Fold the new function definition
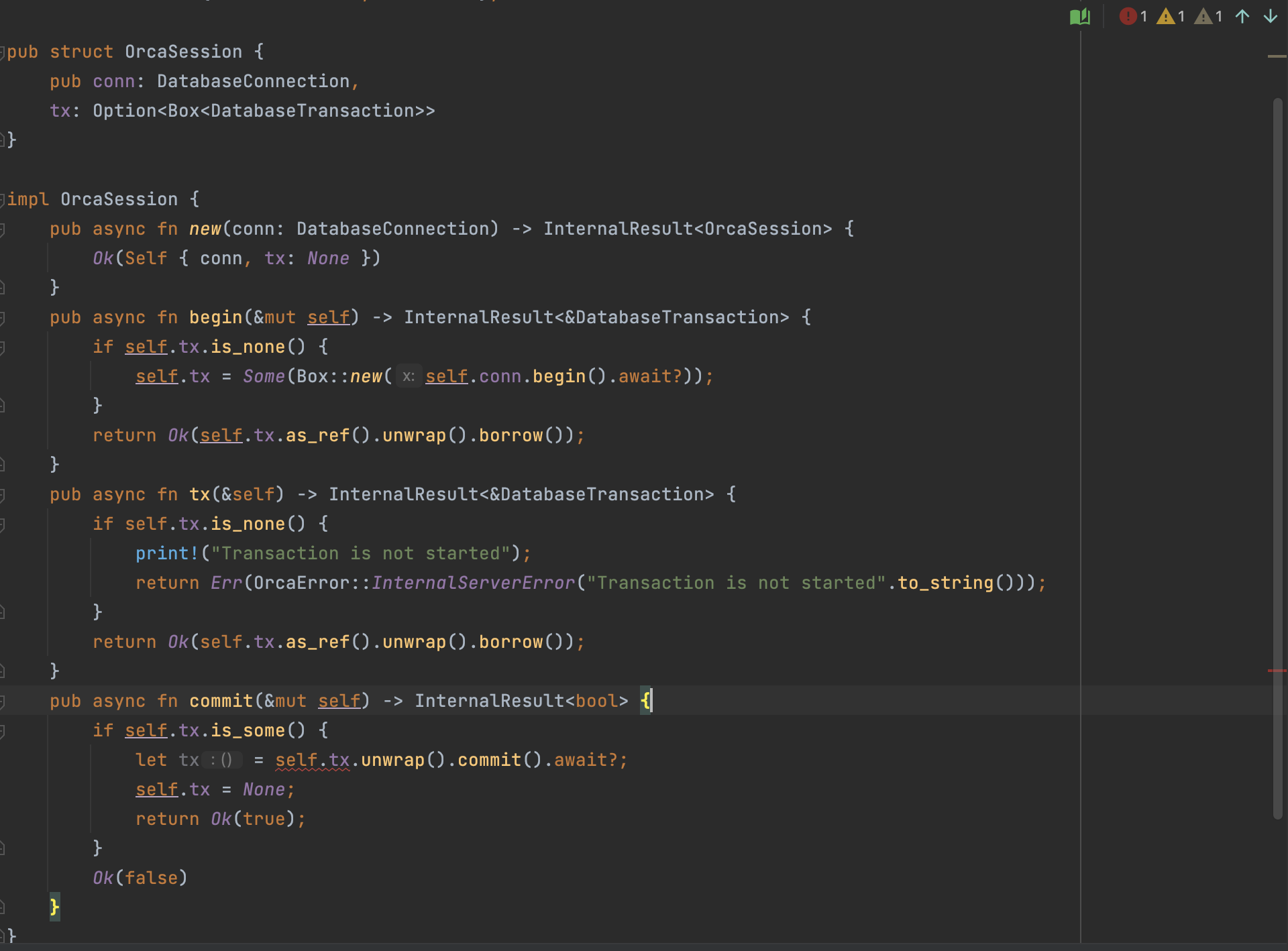 click(3, 229)
